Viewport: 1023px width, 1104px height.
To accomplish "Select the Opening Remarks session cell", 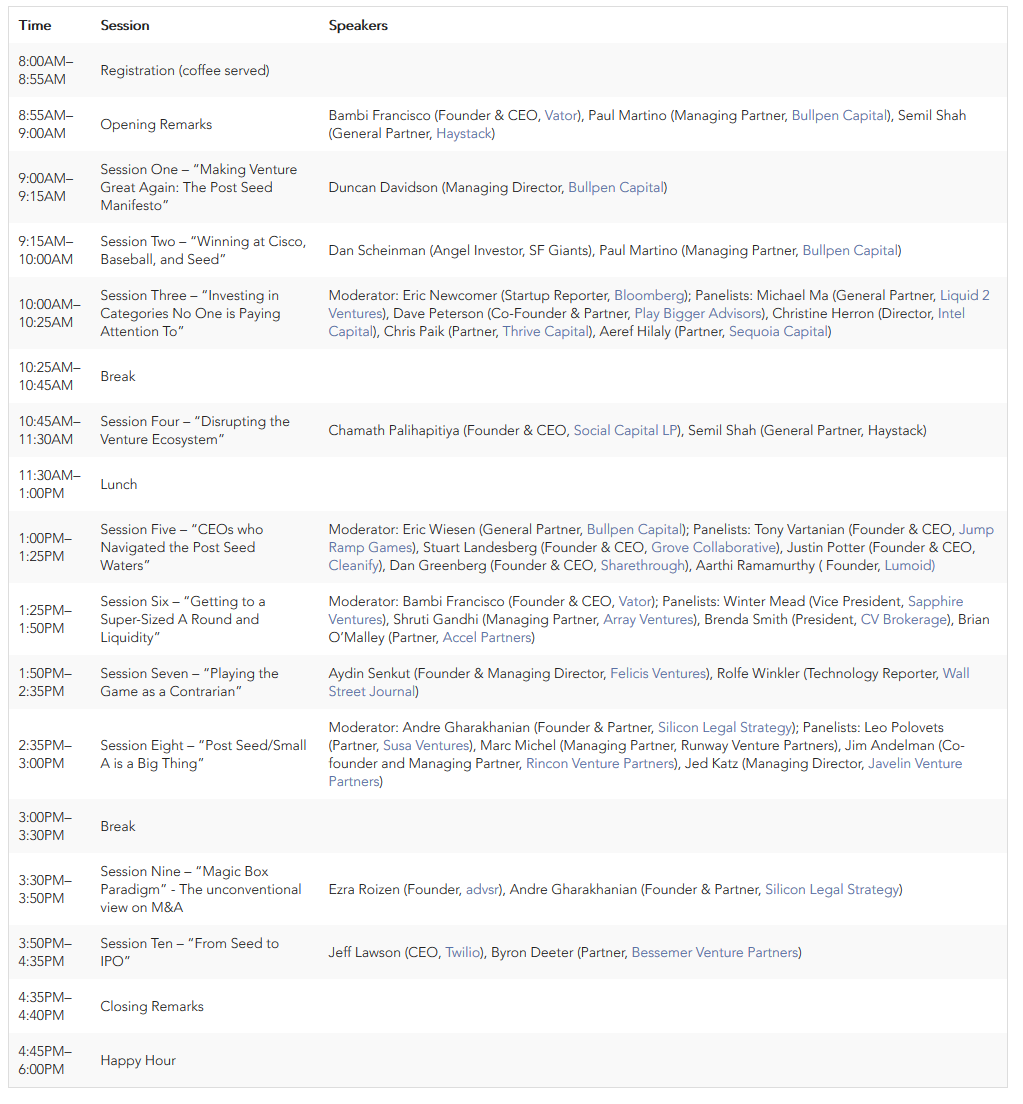I will point(156,125).
